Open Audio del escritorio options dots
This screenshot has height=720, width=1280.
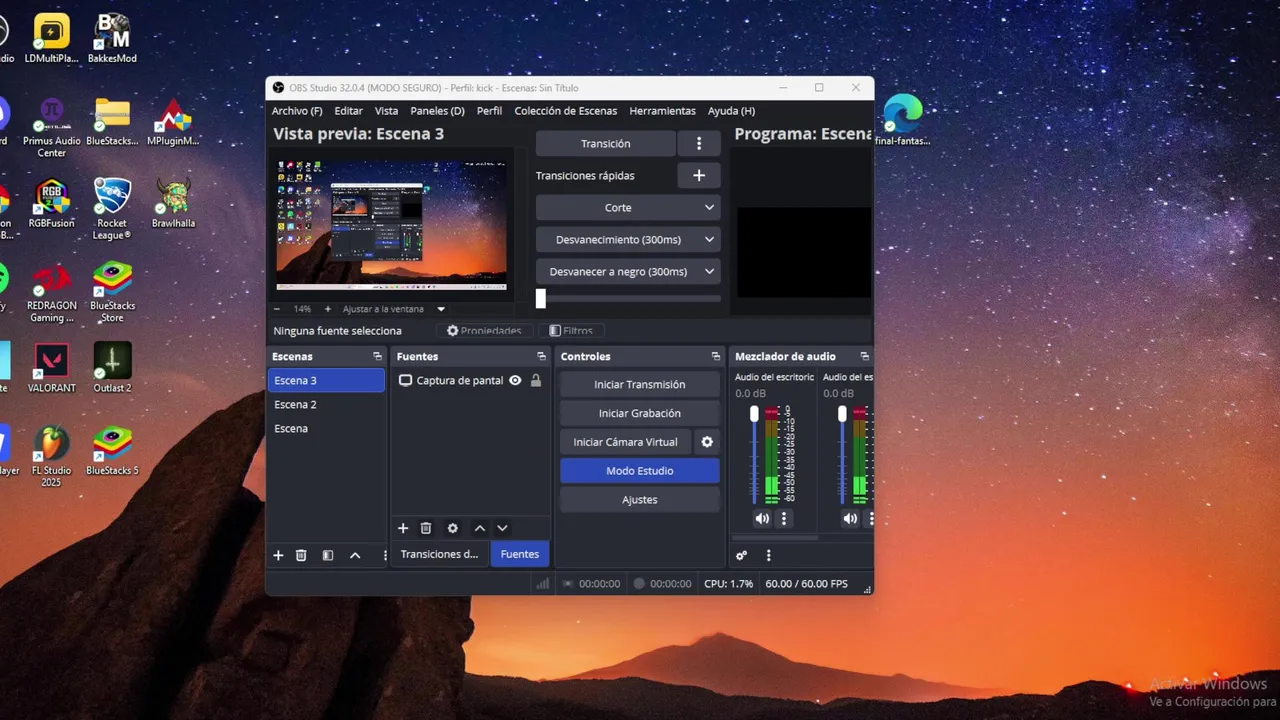[x=784, y=518]
